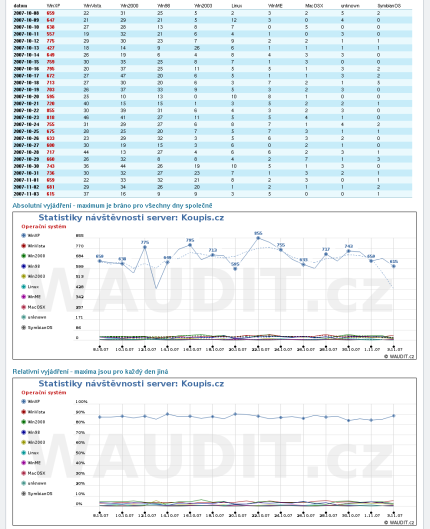The width and height of the screenshot is (430, 529).
Task: Click the WinVista red legend marker in top chart
Action: click(x=24, y=246)
